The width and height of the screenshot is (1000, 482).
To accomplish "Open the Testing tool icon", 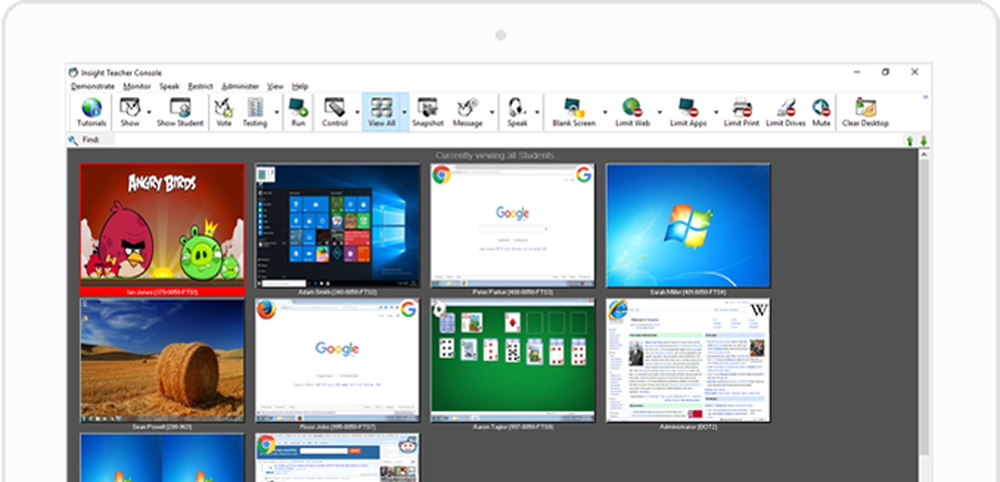I will [255, 107].
